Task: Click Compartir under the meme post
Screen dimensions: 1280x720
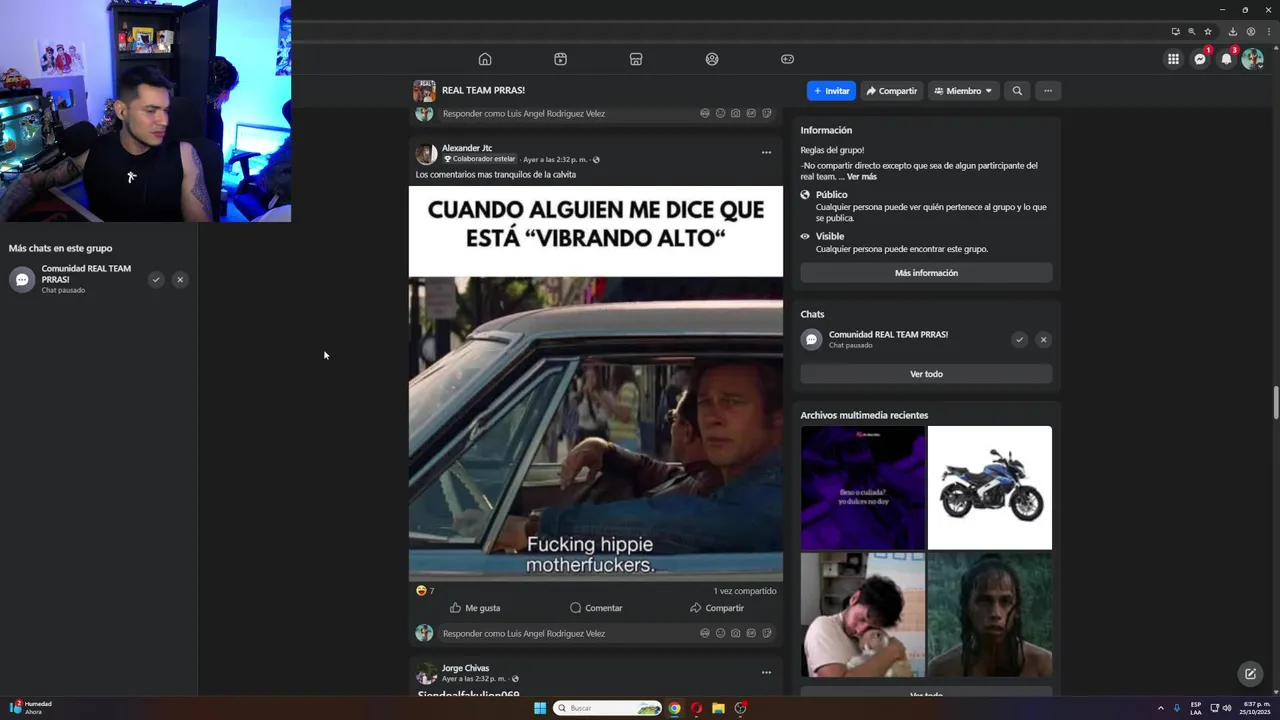Action: tap(717, 608)
